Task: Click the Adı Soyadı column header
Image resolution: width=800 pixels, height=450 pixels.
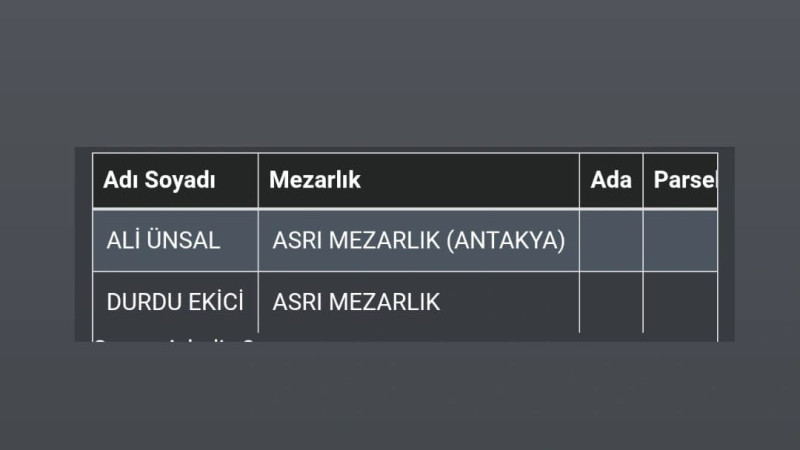Action: [x=160, y=181]
